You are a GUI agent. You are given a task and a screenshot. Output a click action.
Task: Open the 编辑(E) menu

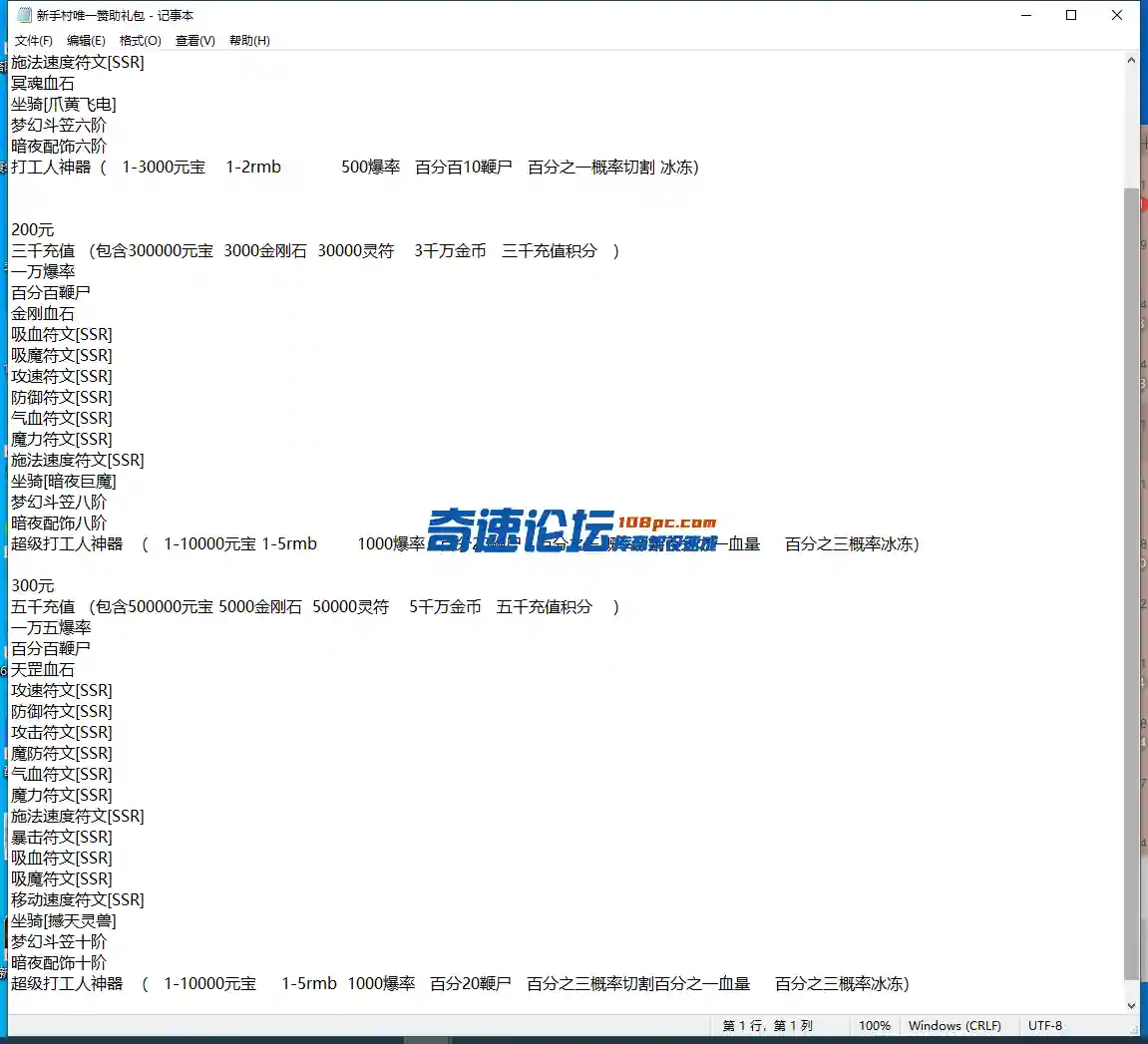pyautogui.click(x=86, y=40)
